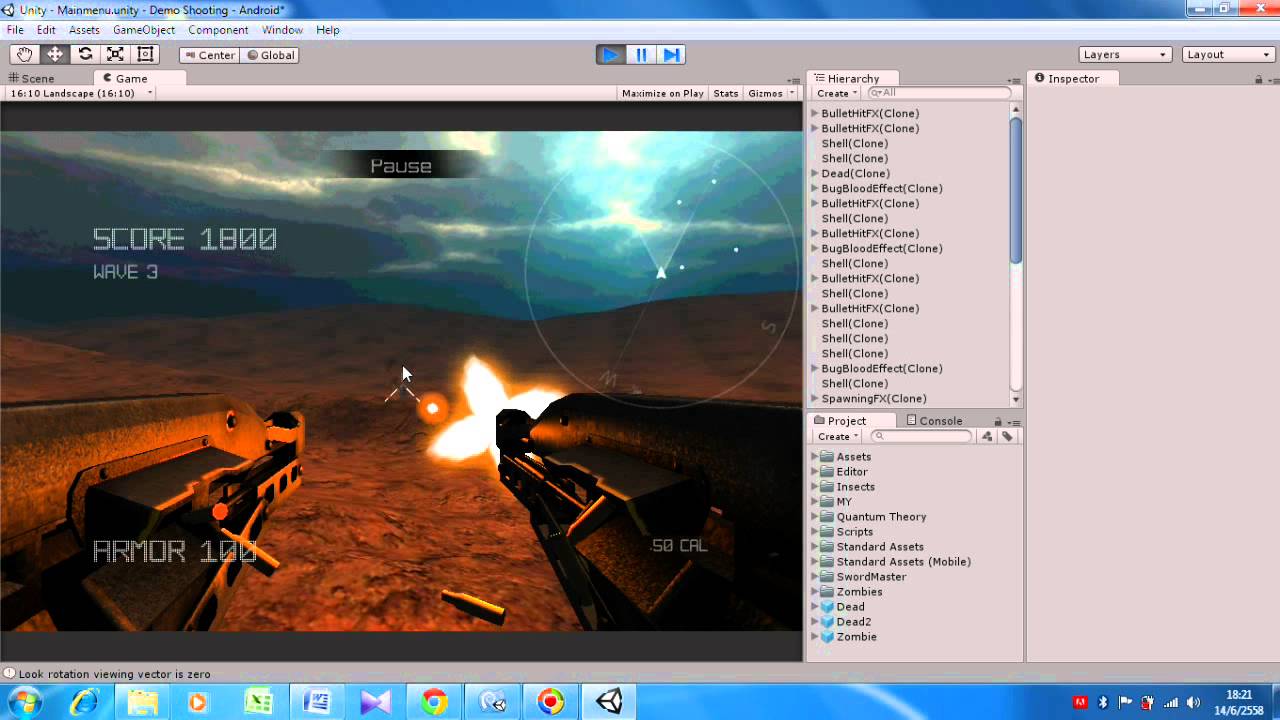Expand first BulletHitFX(Clone) in Hierarchy

click(x=814, y=113)
